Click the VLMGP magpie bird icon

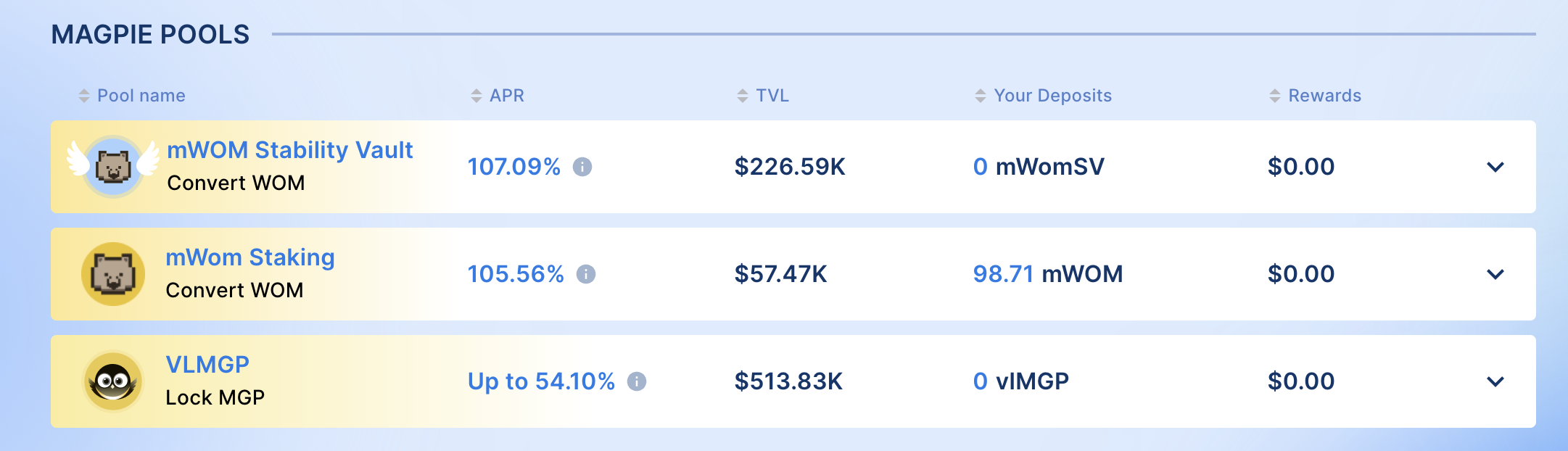113,381
